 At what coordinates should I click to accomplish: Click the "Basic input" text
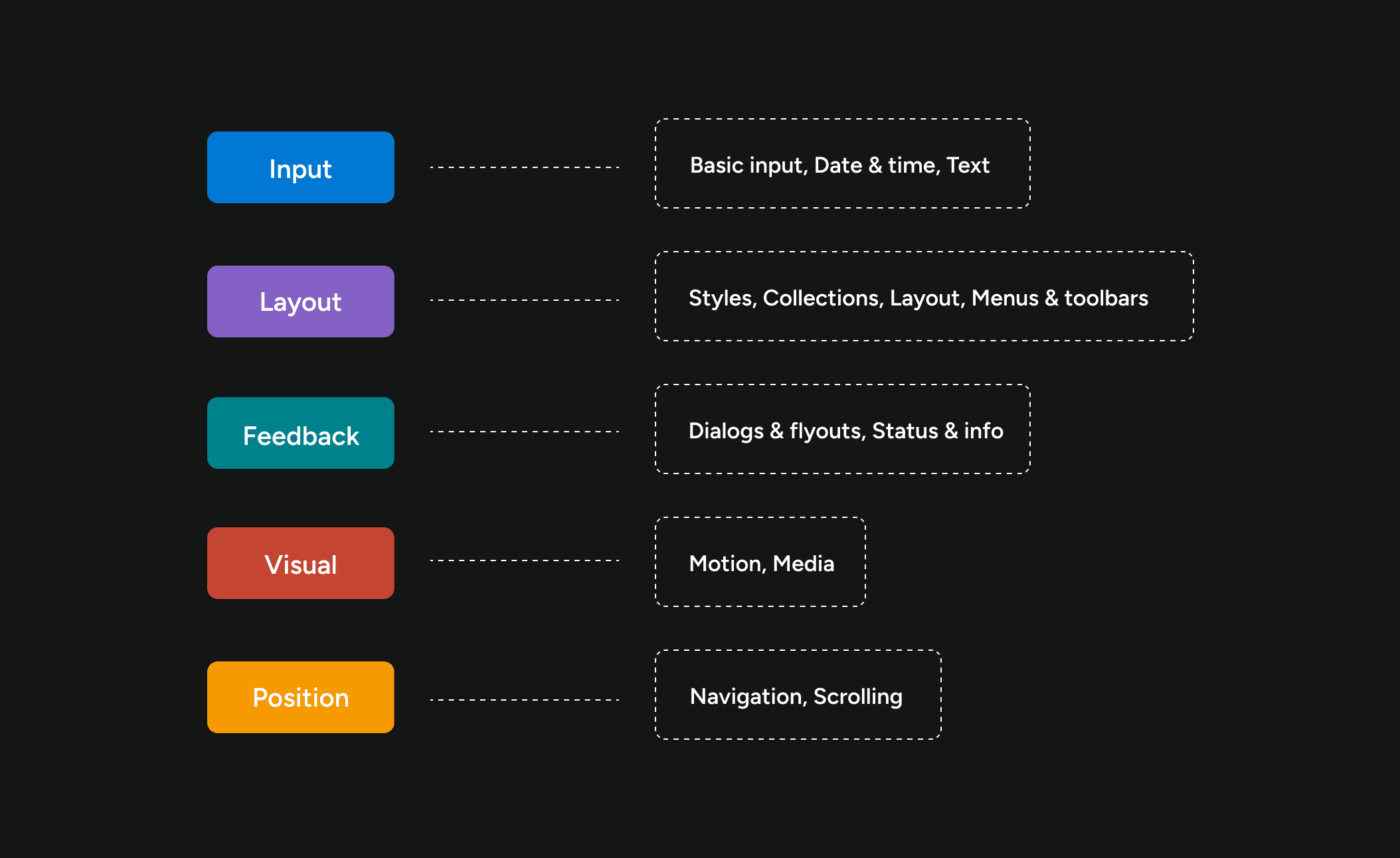(747, 165)
